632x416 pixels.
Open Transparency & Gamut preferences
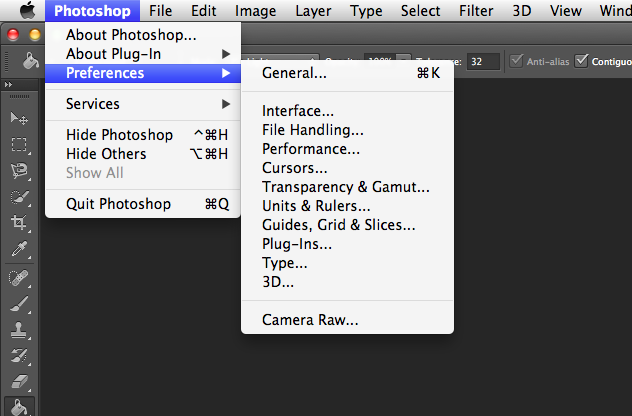(x=347, y=187)
